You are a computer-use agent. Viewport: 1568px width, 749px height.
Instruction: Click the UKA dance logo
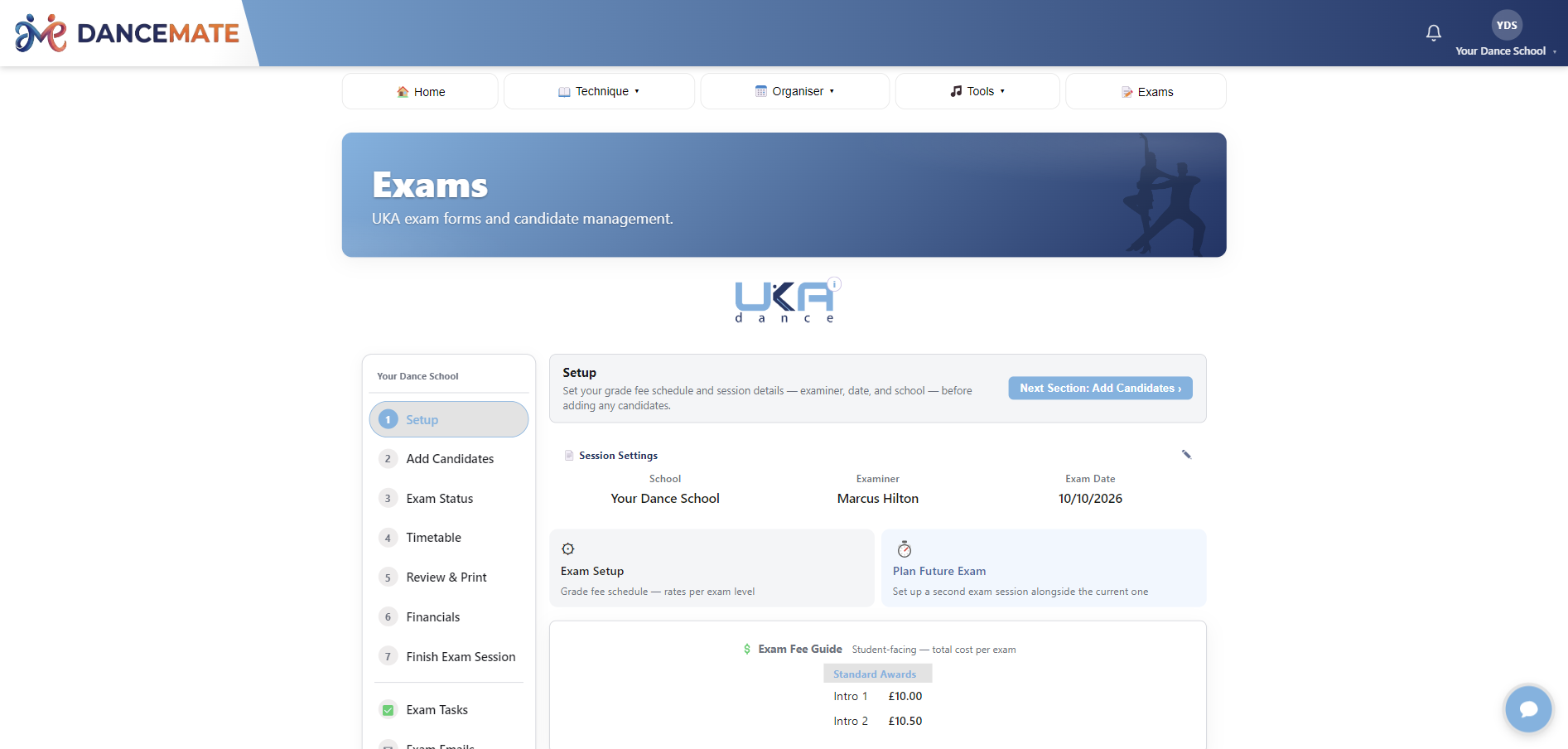click(784, 302)
